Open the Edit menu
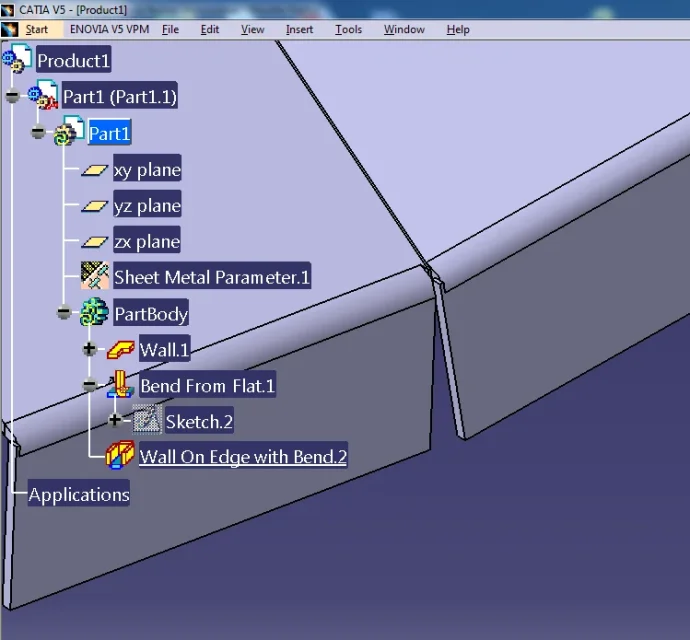This screenshot has width=690, height=640. click(x=210, y=29)
